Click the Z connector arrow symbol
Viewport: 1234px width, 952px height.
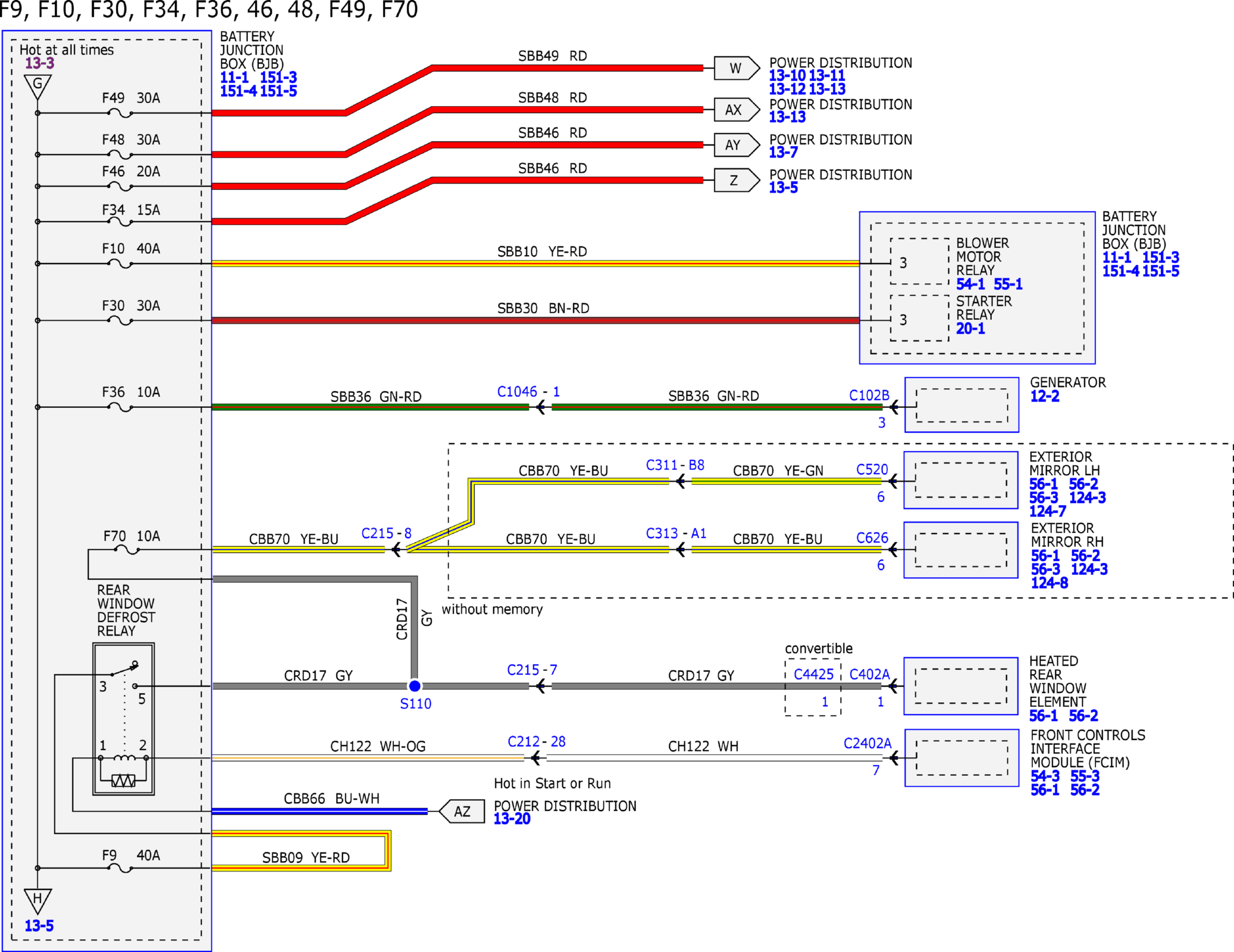pyautogui.click(x=736, y=180)
